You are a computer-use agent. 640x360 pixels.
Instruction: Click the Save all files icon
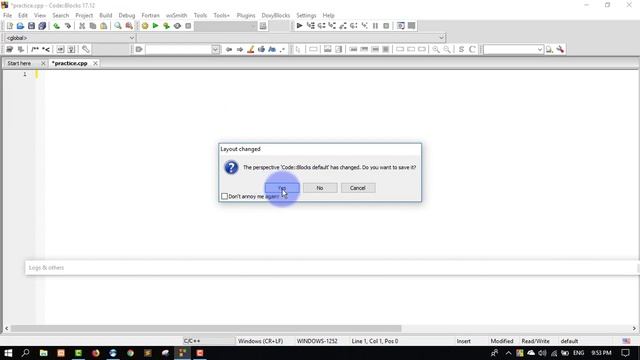point(42,26)
